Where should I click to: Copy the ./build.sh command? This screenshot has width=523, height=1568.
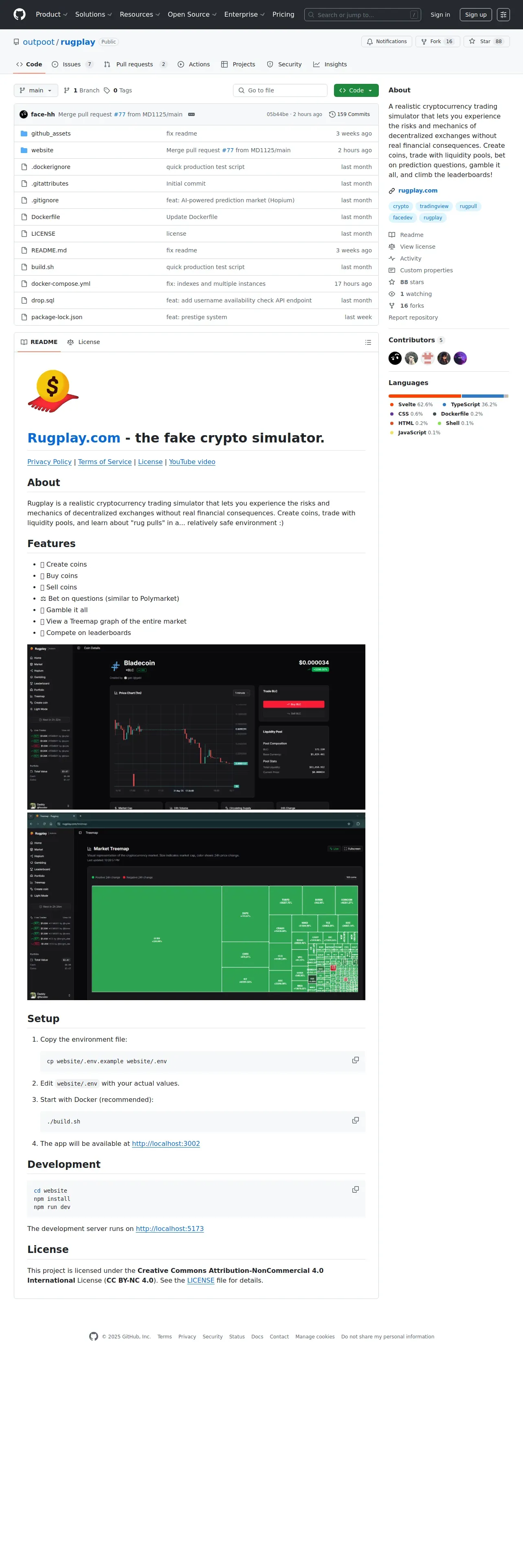click(356, 1121)
